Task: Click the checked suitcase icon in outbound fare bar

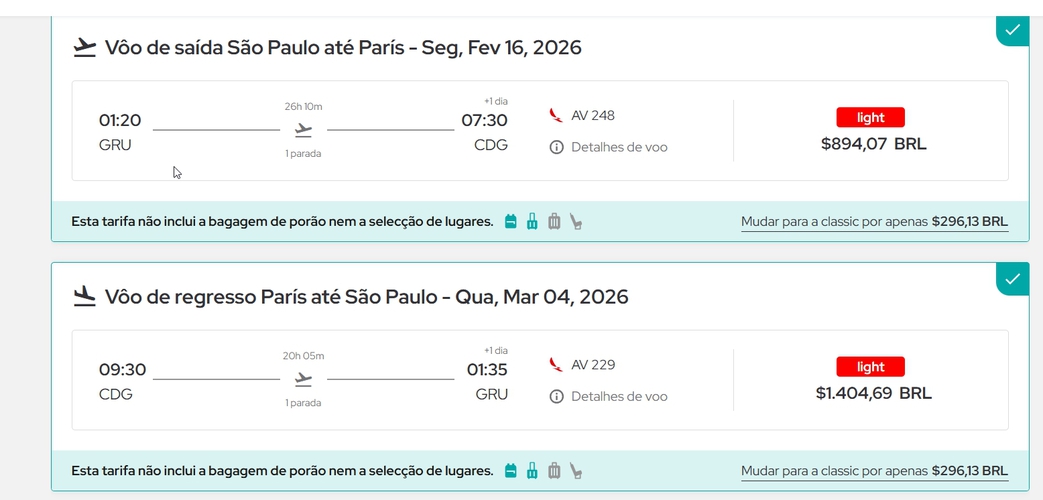Action: pyautogui.click(x=554, y=221)
